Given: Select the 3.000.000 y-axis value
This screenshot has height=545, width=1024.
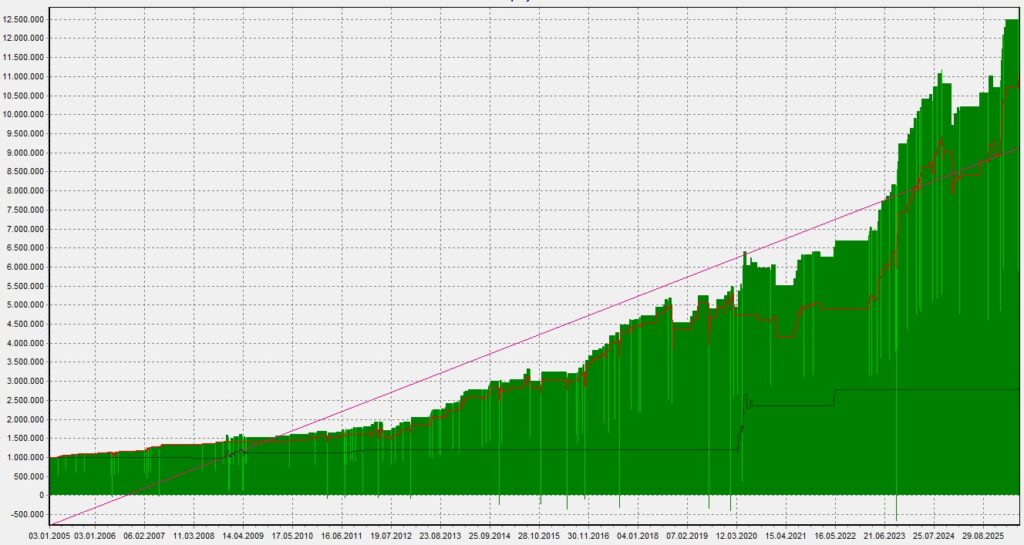Looking at the screenshot, I should click(25, 381).
